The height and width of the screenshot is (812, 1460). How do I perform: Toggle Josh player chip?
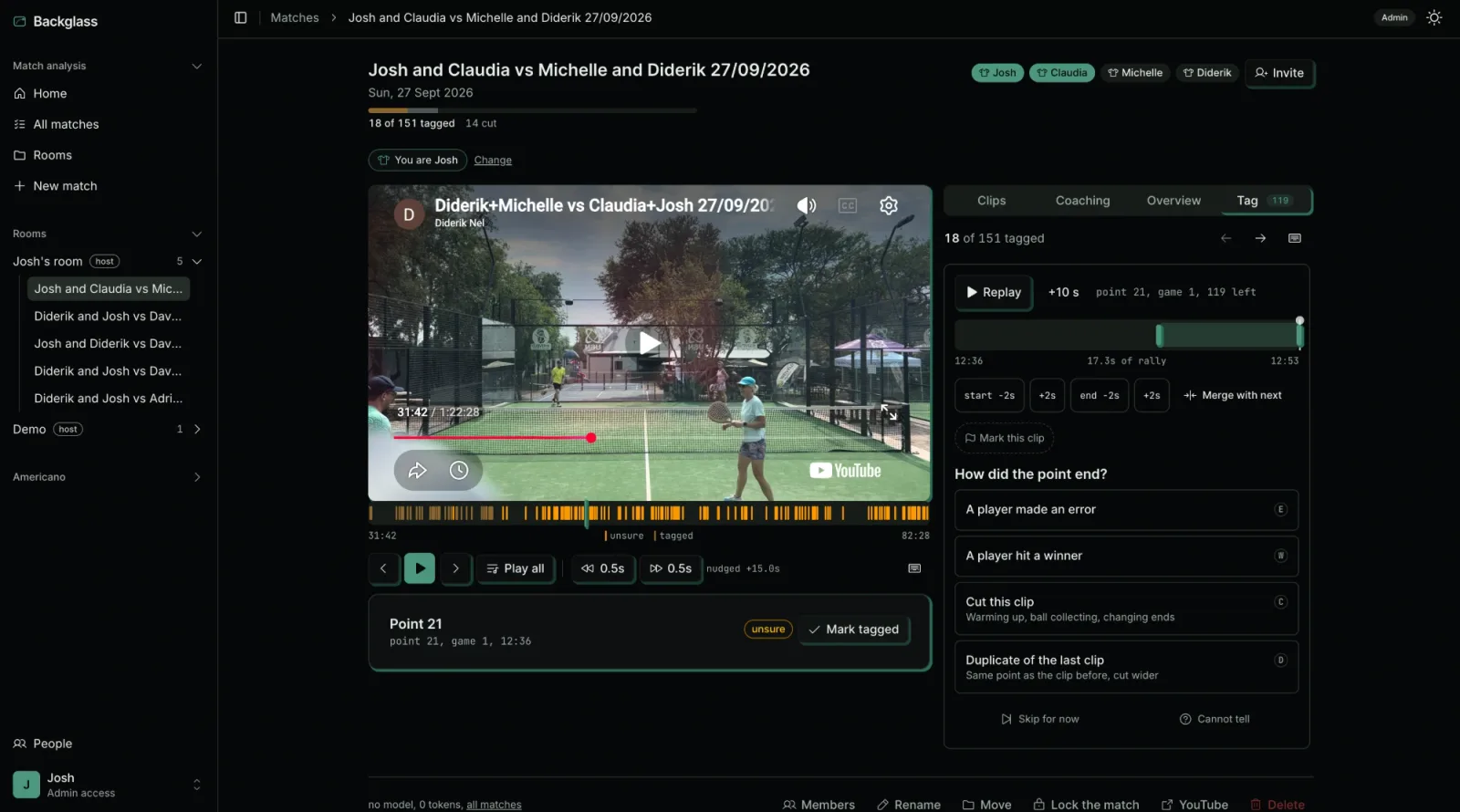(997, 73)
